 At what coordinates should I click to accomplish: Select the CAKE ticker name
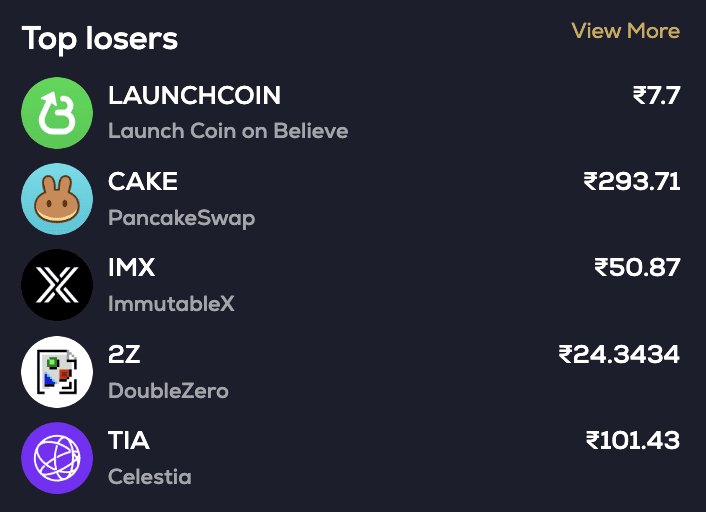coord(143,182)
